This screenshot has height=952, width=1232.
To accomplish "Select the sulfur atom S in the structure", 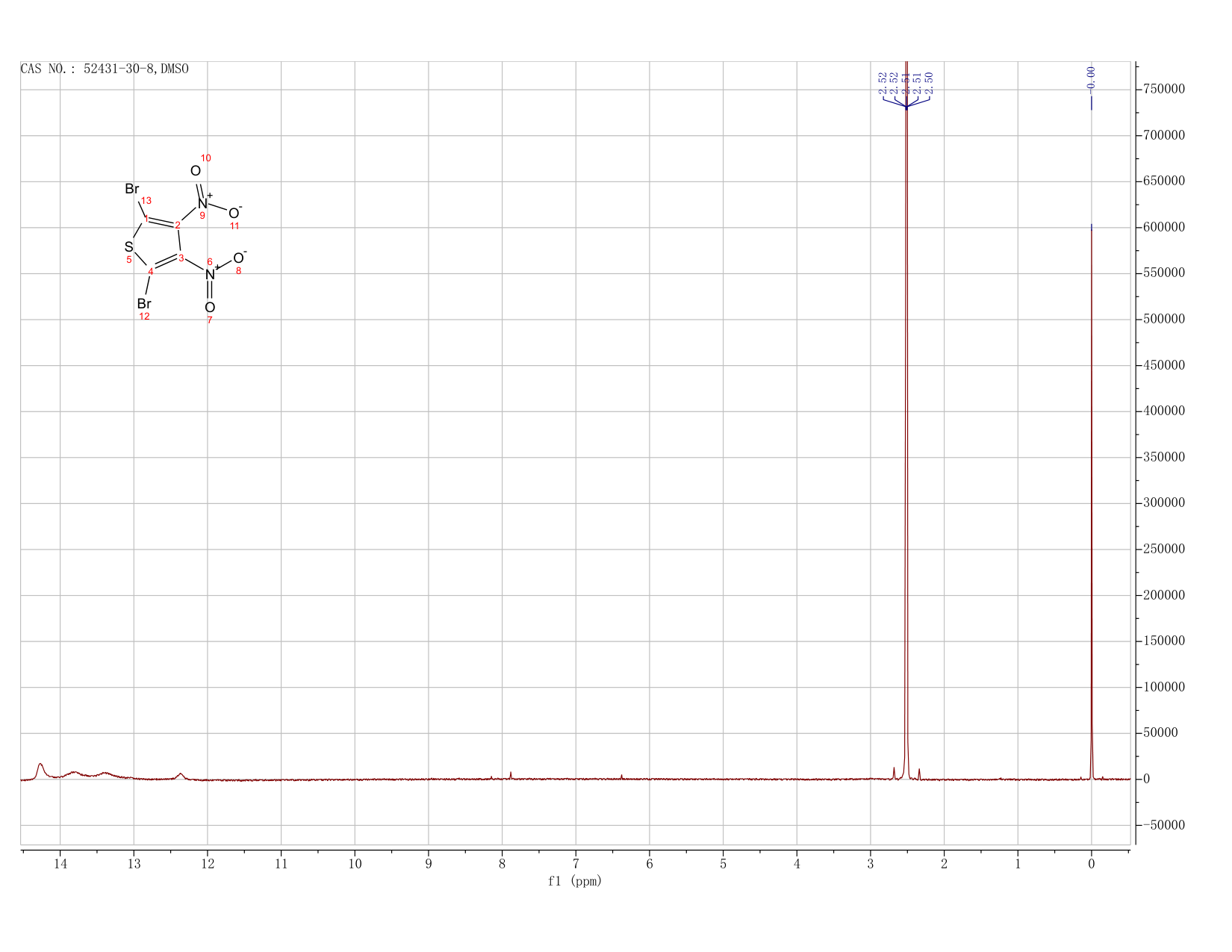I will pos(128,246).
